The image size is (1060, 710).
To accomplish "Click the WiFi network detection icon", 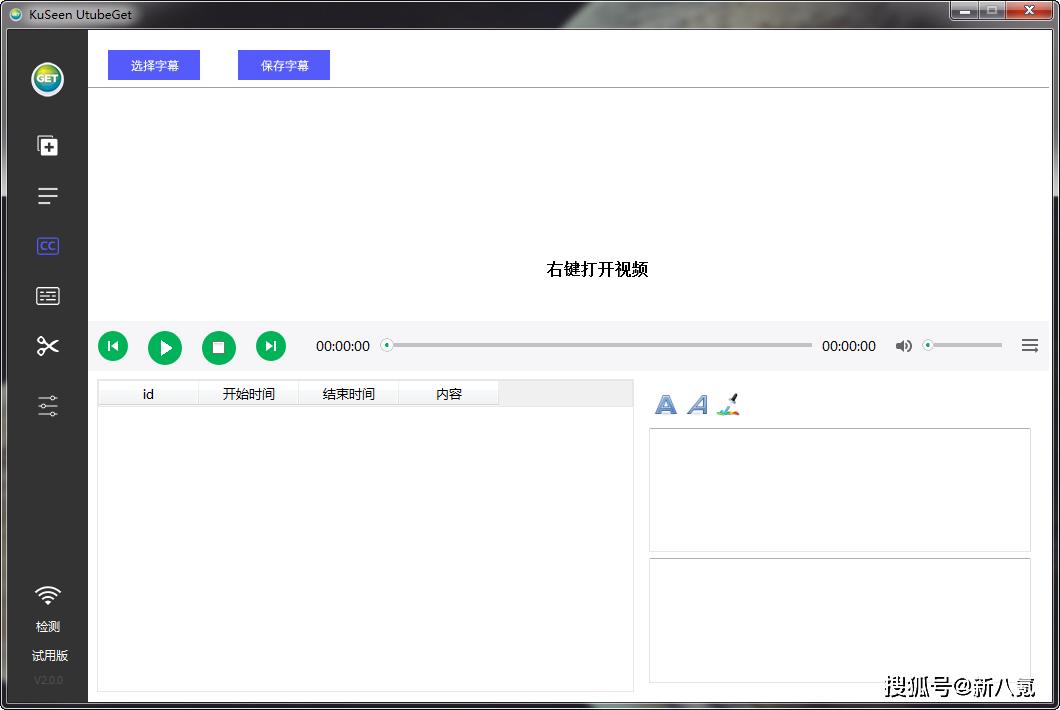I will pyautogui.click(x=47, y=595).
